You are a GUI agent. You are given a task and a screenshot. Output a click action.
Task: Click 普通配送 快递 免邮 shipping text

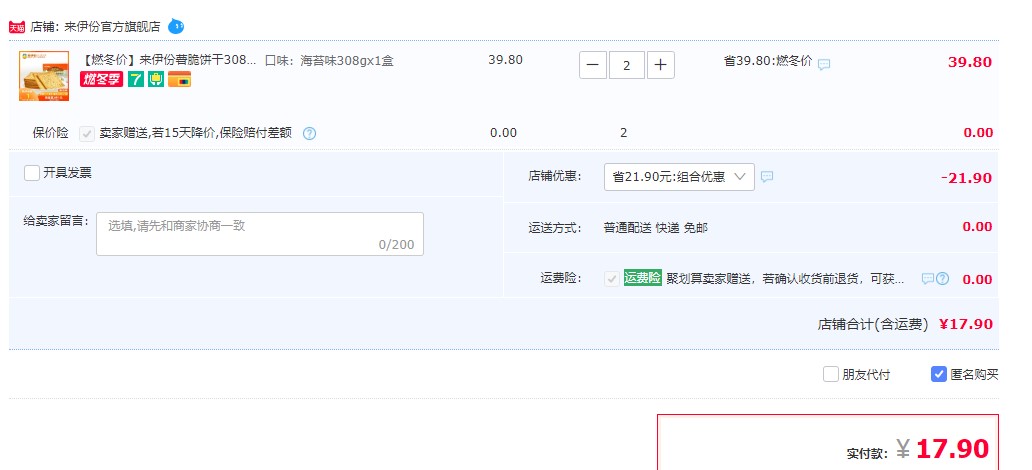pyautogui.click(x=656, y=228)
